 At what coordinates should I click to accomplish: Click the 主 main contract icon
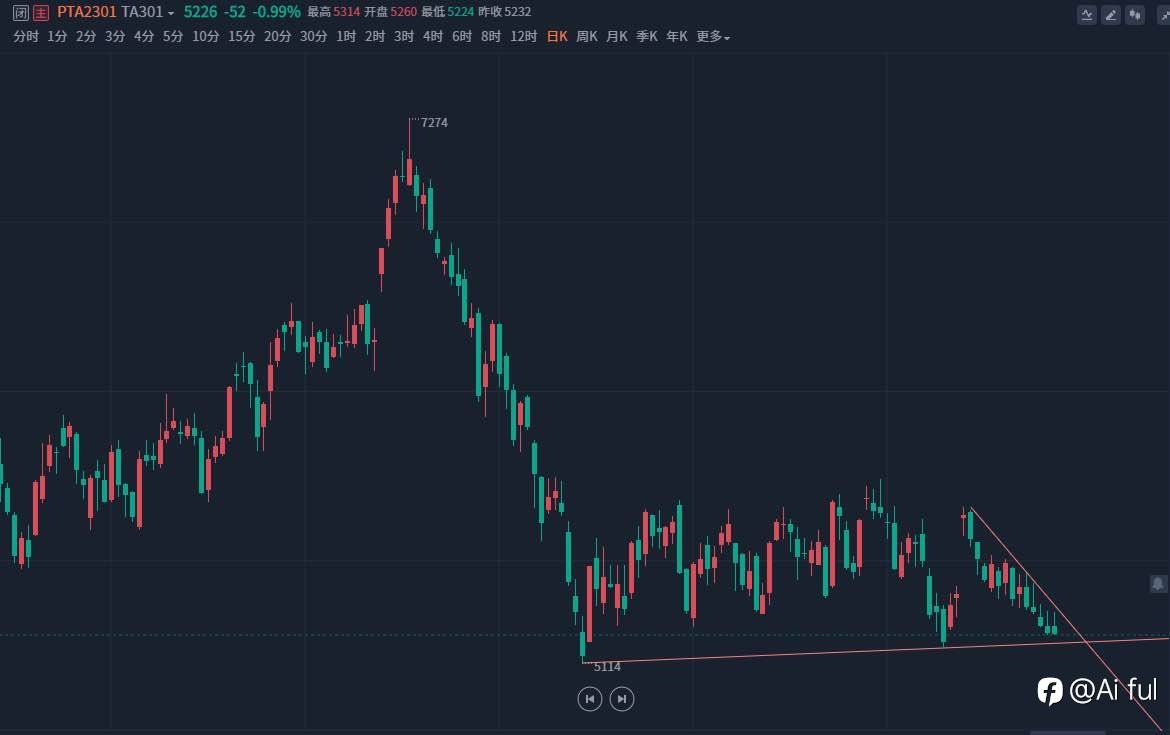(41, 13)
